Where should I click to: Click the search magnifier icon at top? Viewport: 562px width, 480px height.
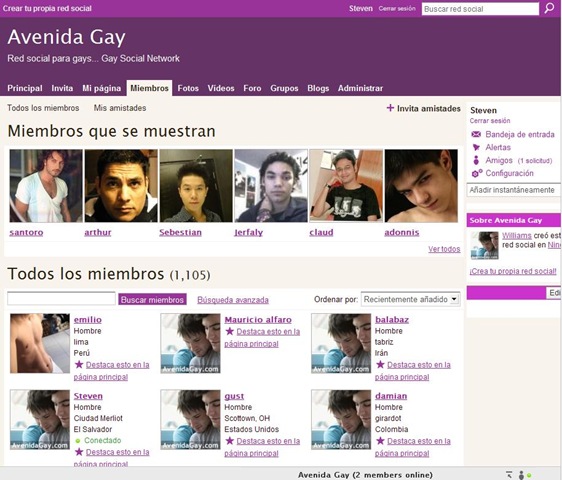(x=549, y=8)
